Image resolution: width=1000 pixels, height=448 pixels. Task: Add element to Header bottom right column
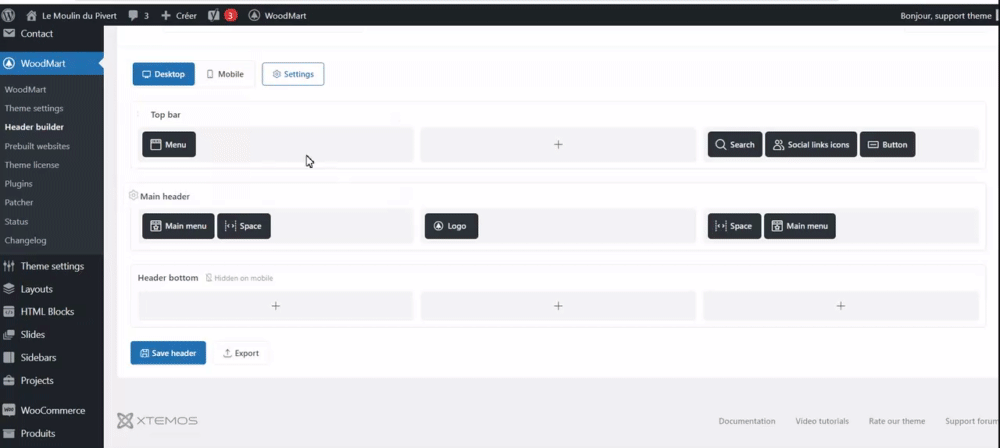coord(841,306)
